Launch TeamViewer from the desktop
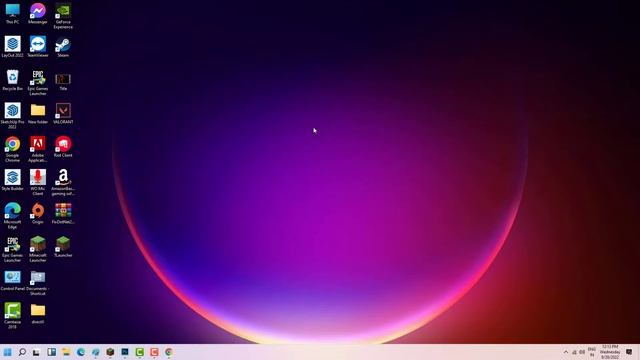 tap(38, 47)
